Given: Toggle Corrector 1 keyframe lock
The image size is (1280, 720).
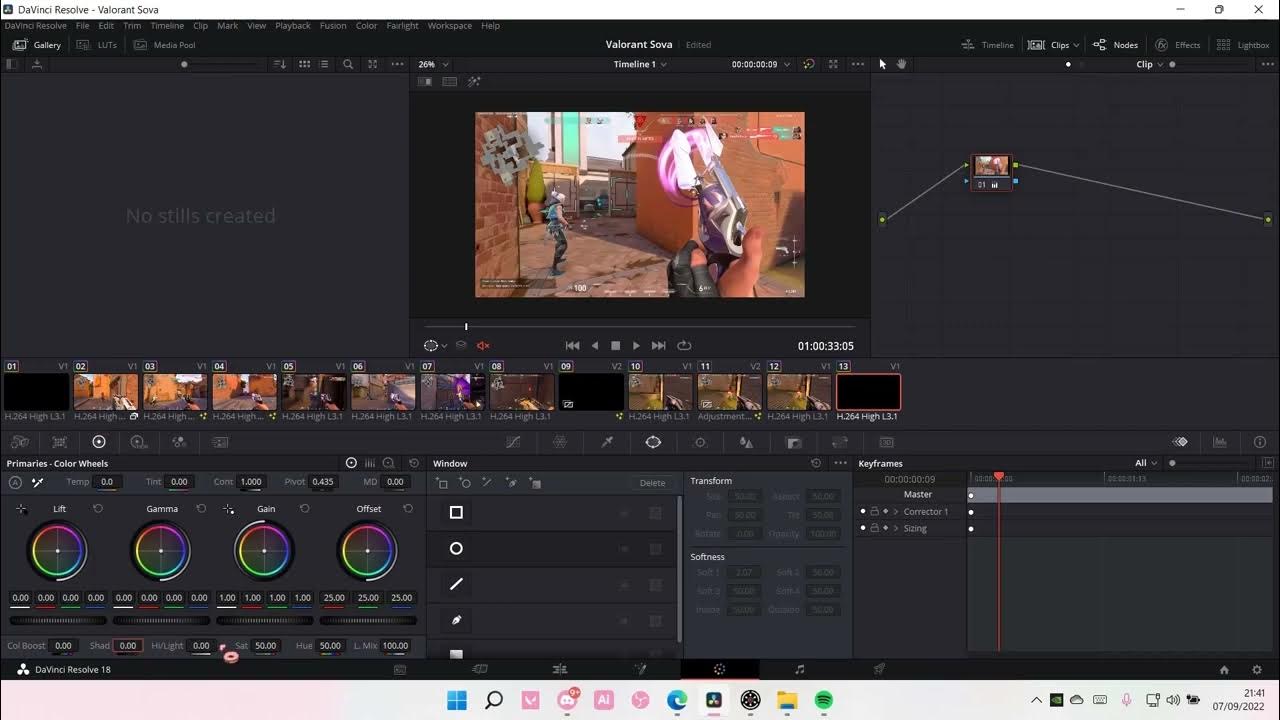Looking at the screenshot, I should click(x=874, y=511).
